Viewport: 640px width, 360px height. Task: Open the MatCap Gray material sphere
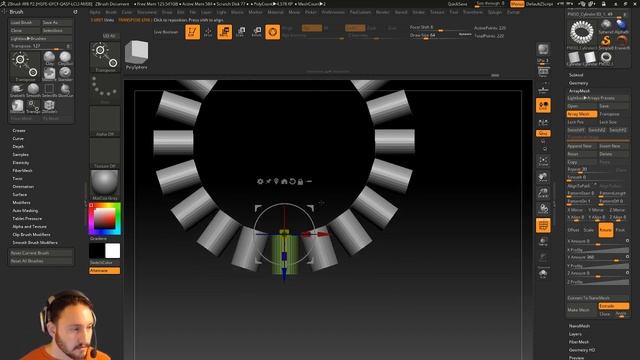click(x=105, y=185)
